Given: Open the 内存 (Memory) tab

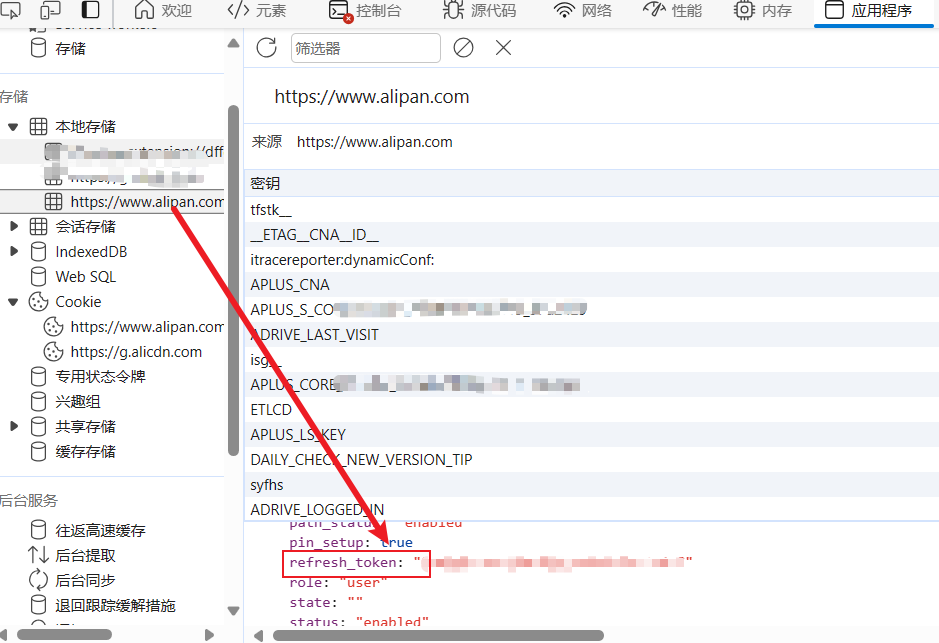Looking at the screenshot, I should point(762,10).
